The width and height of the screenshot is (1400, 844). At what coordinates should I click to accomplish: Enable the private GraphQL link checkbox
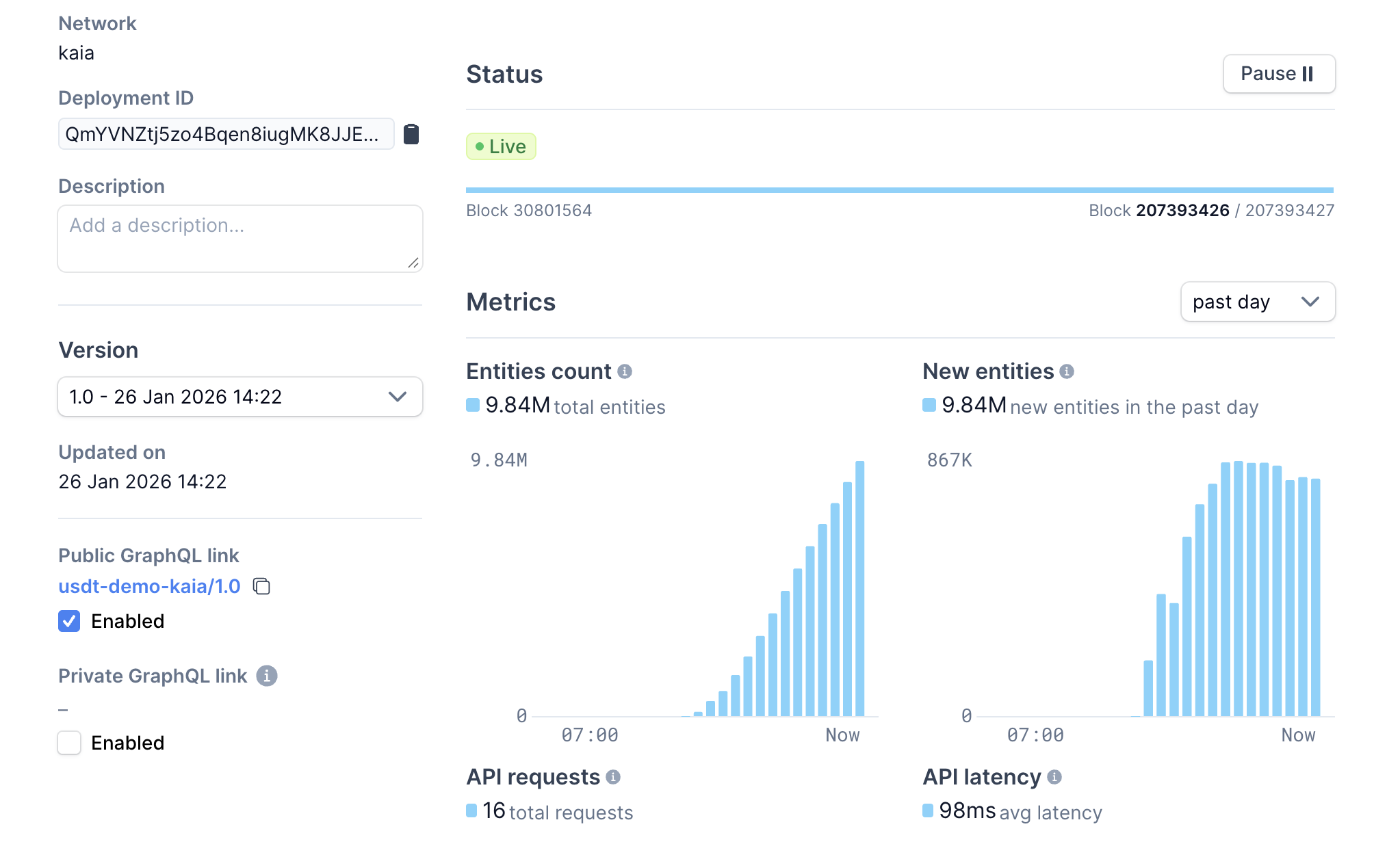point(69,743)
